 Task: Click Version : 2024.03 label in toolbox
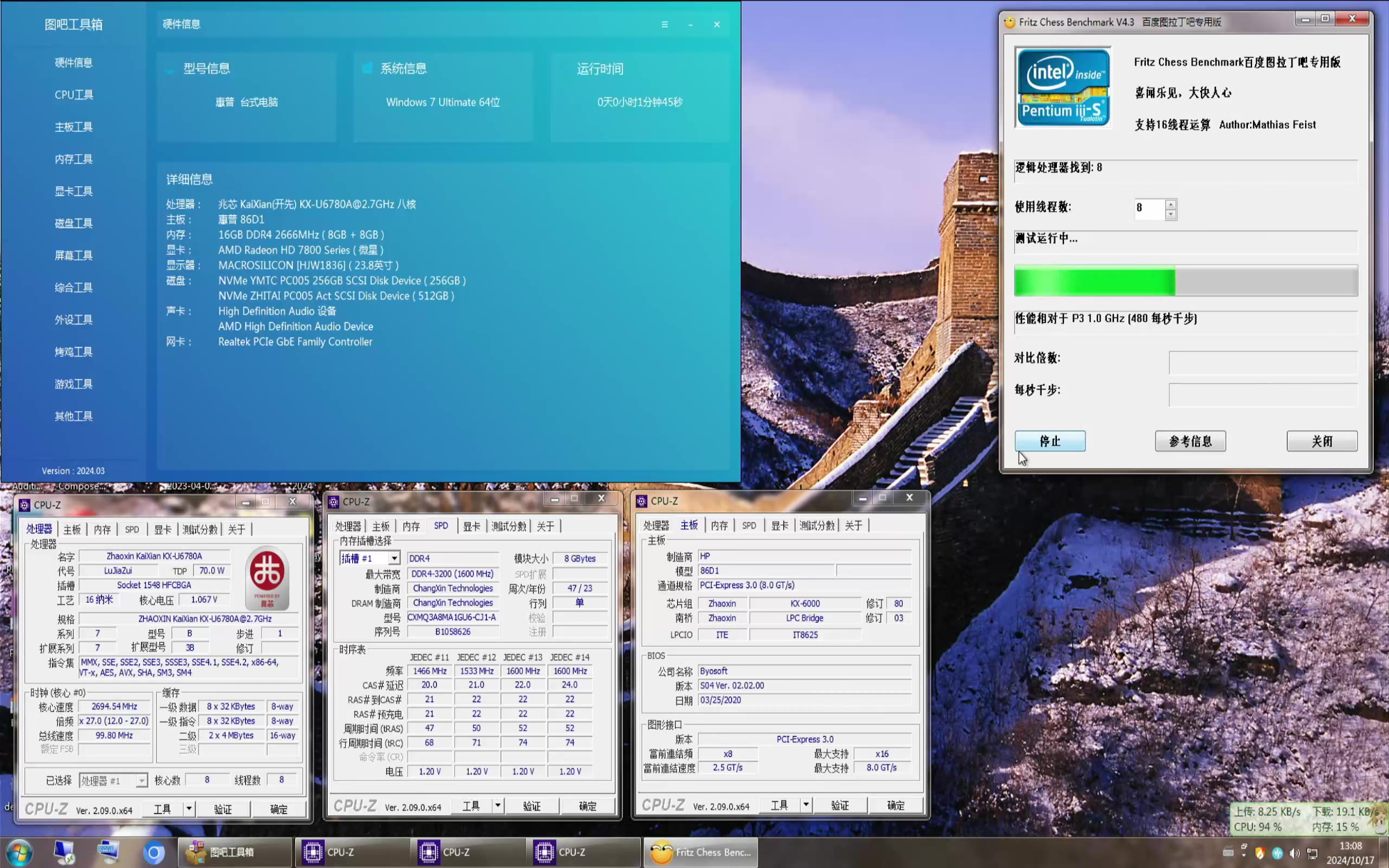[73, 471]
